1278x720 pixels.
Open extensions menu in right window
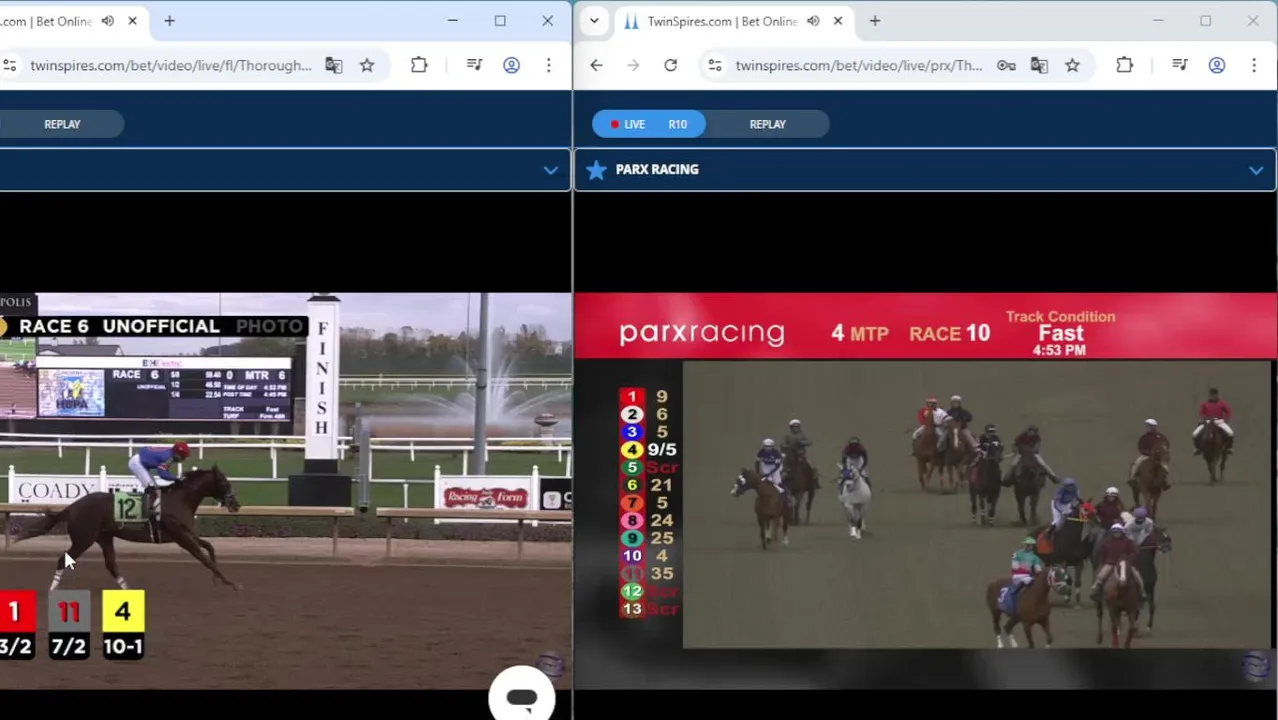point(1125,65)
